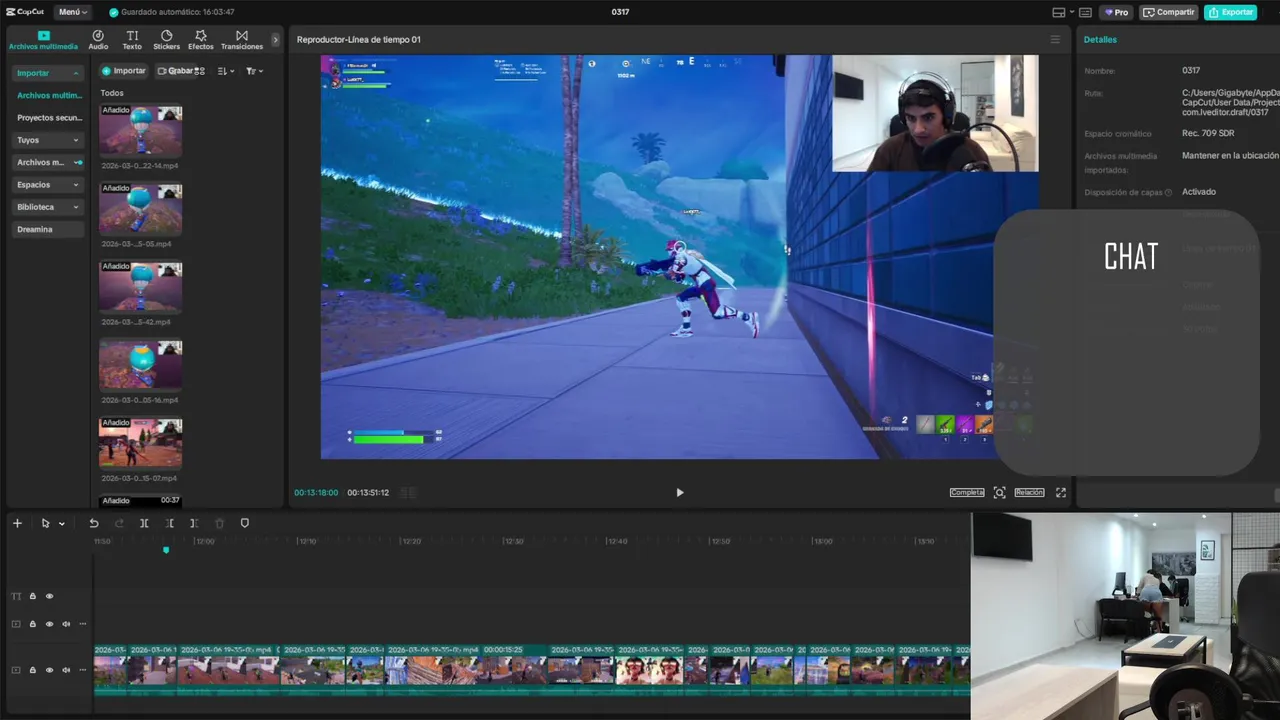1280x720 pixels.
Task: Split clip at playhead
Action: [x=144, y=523]
